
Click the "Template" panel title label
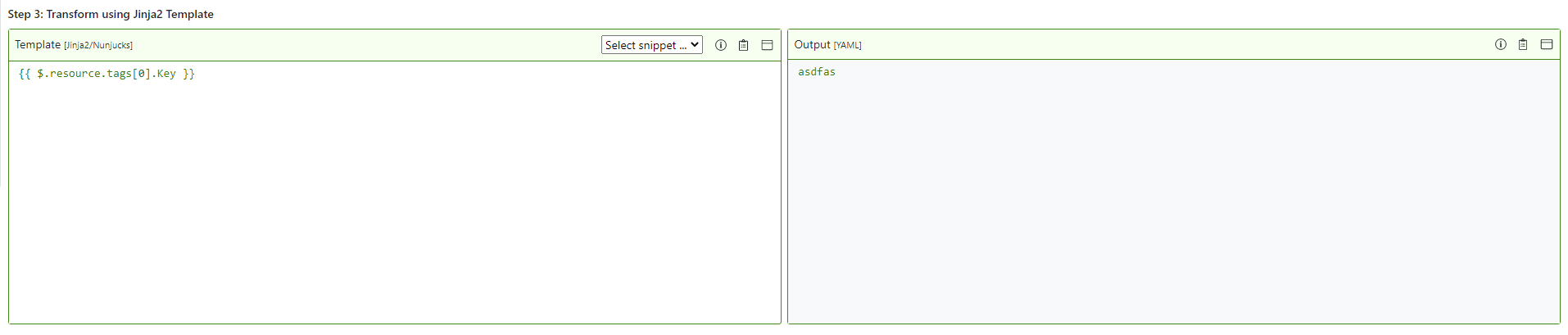point(38,45)
